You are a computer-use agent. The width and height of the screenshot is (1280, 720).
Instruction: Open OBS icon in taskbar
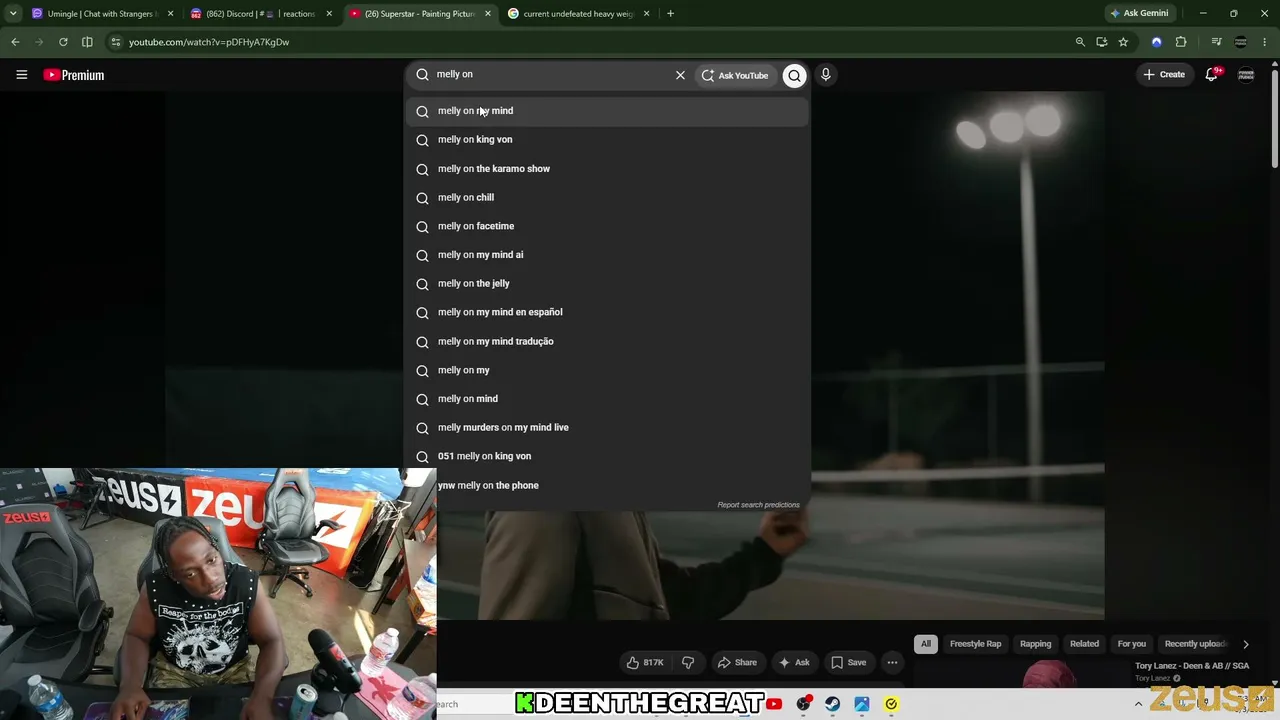(803, 704)
